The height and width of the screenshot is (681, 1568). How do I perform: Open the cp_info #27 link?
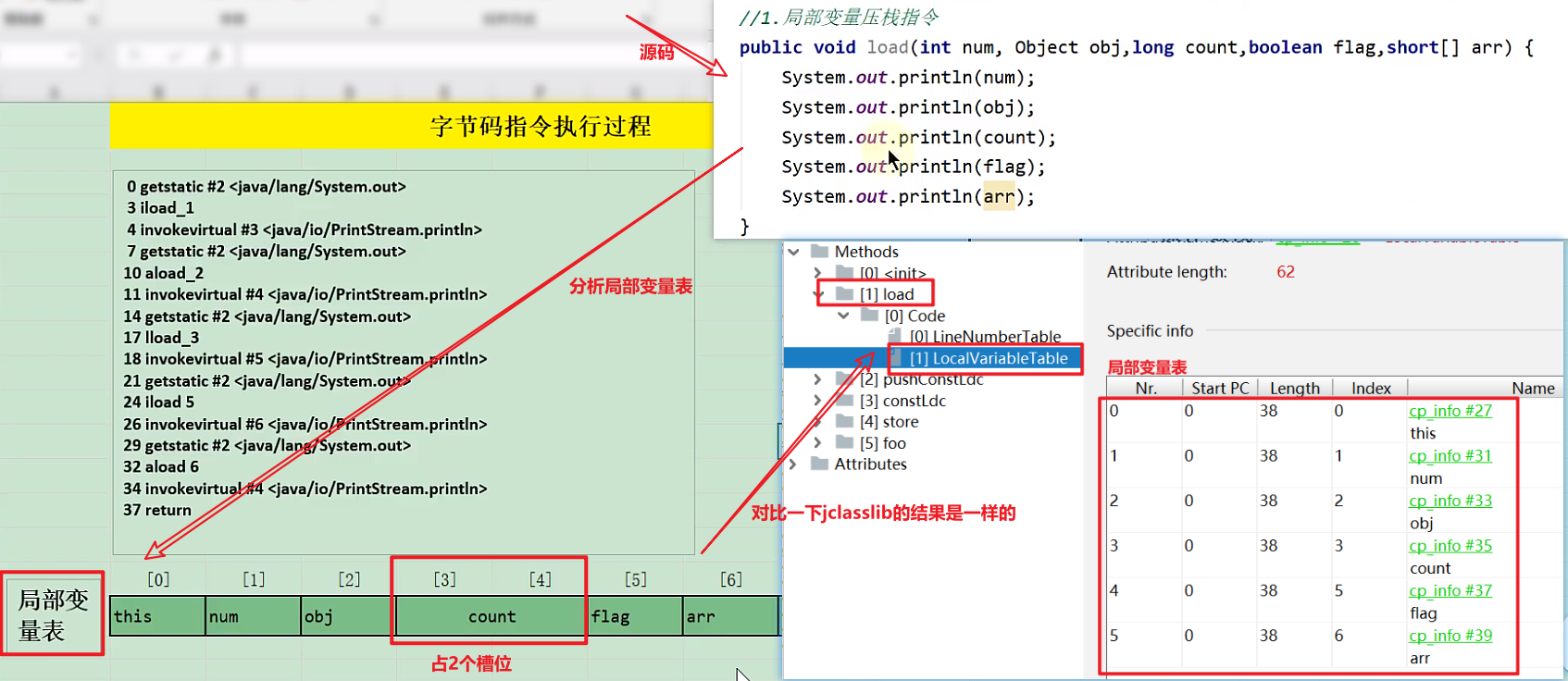pyautogui.click(x=1450, y=411)
